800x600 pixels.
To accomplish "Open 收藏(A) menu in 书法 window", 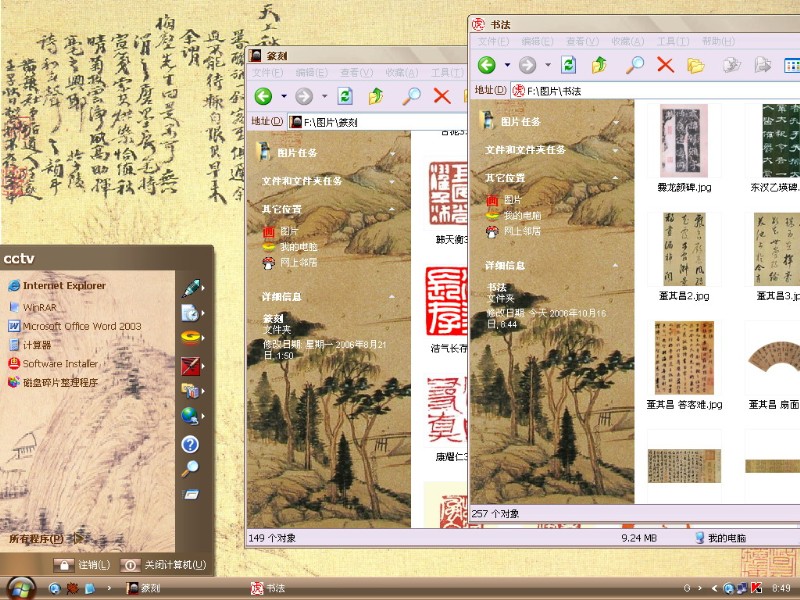I will (628, 41).
